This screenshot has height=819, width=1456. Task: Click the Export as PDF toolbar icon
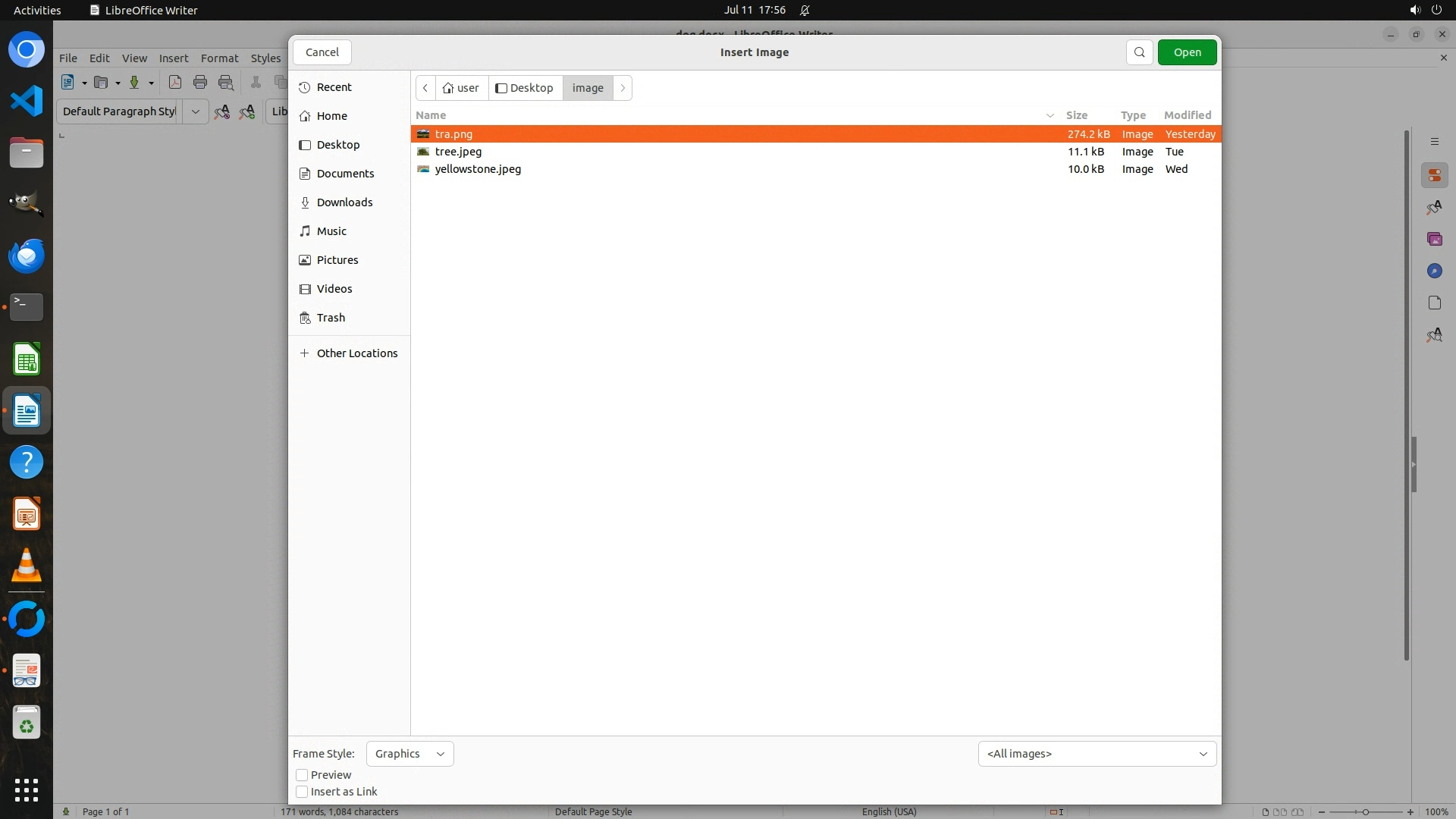(175, 83)
